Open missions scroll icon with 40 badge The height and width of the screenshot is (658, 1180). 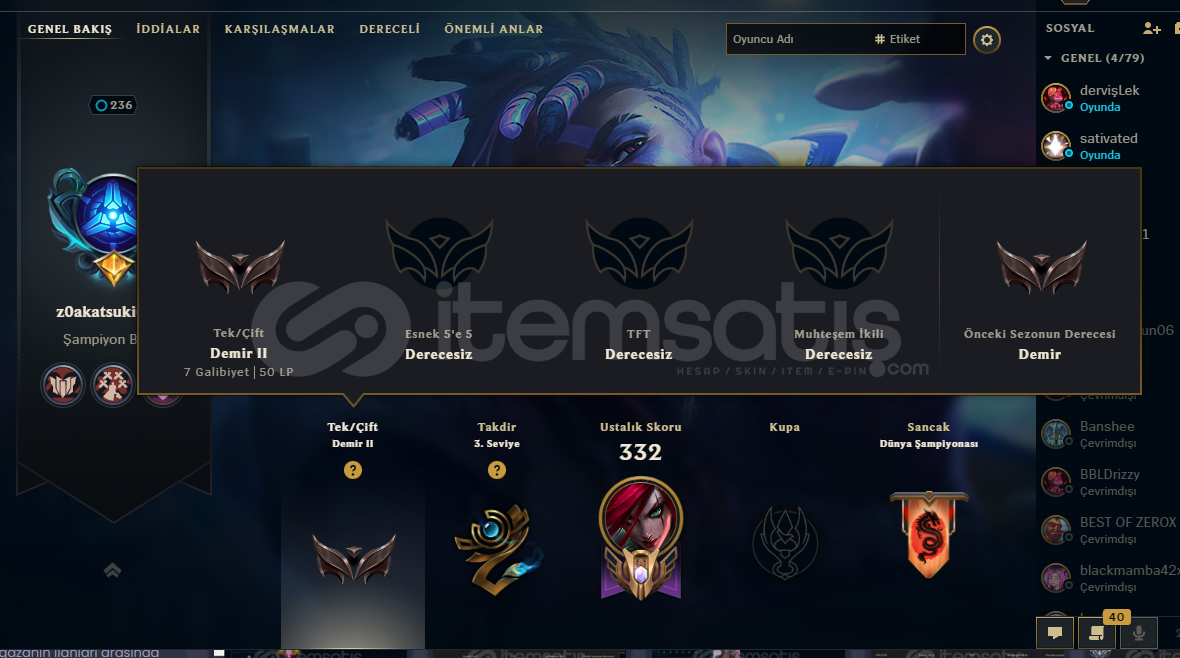[1096, 633]
